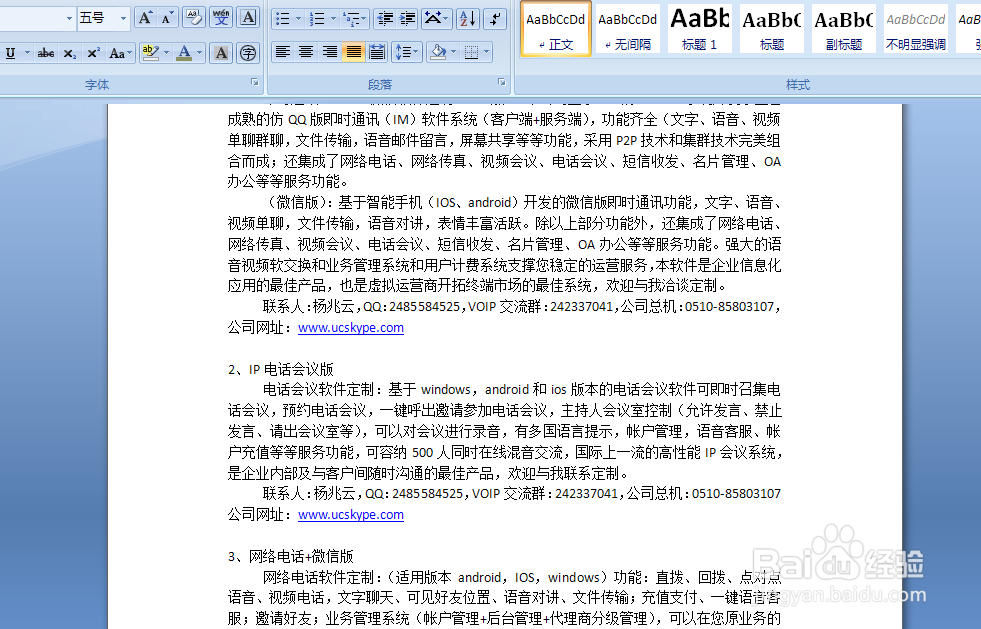Click the heading "3、网络电话+微信版"
Image resolution: width=981 pixels, height=629 pixels.
click(x=290, y=556)
